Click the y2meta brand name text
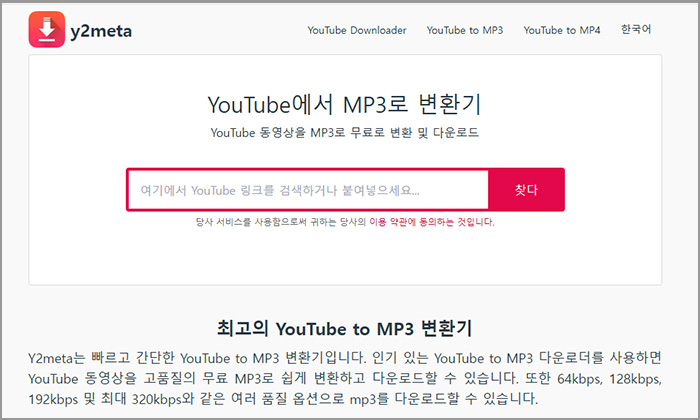 pos(101,31)
